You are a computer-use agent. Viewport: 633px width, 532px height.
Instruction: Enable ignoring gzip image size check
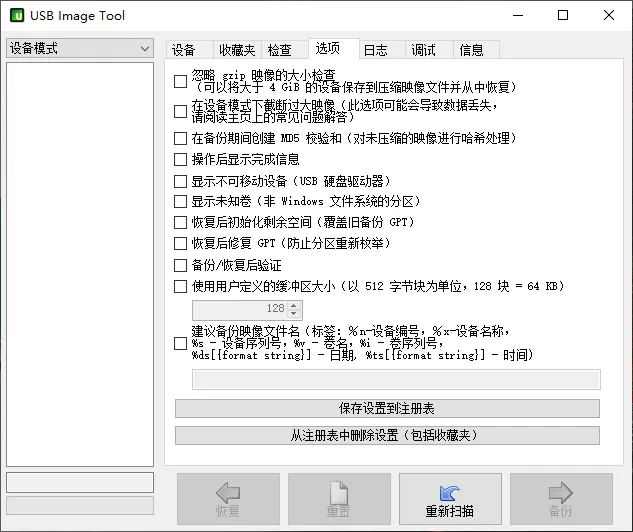tap(180, 81)
